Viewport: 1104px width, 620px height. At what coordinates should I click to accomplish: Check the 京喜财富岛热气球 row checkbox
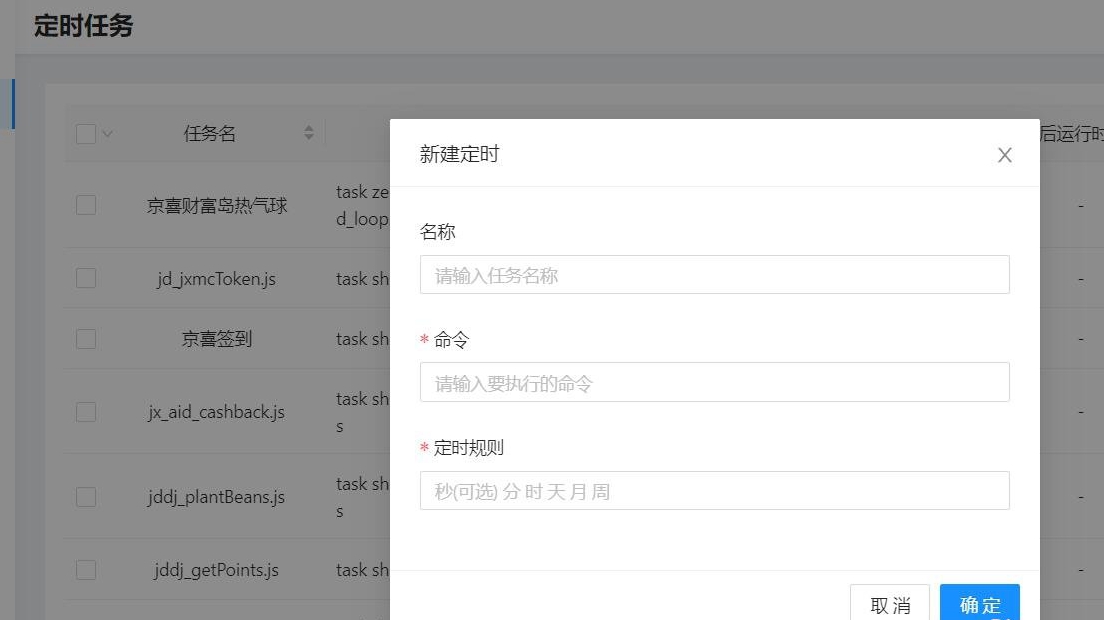(x=86, y=205)
